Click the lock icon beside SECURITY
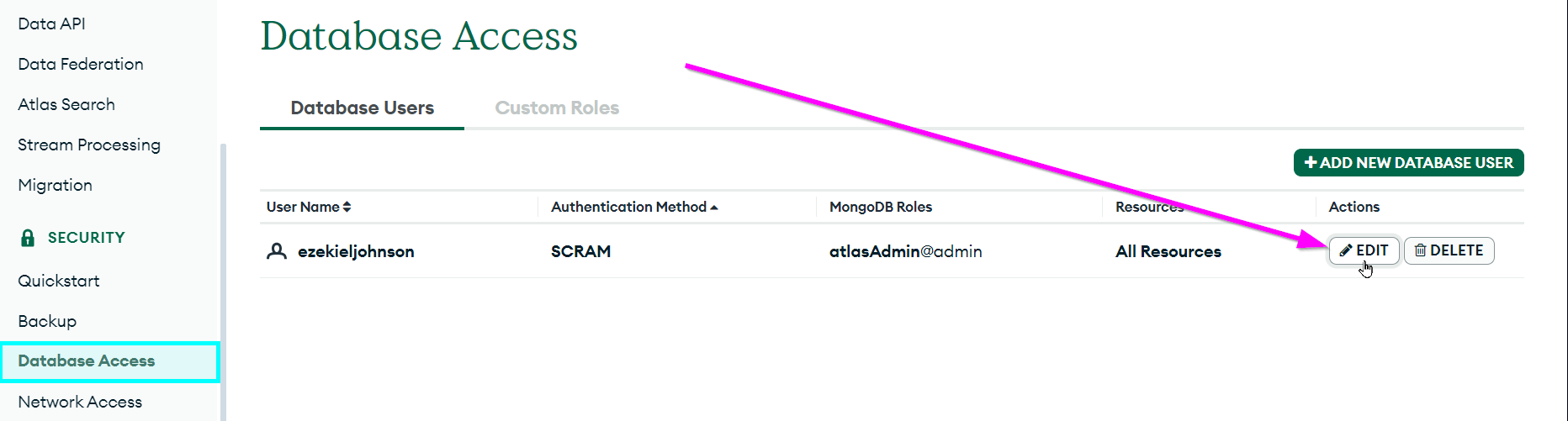 [28, 238]
